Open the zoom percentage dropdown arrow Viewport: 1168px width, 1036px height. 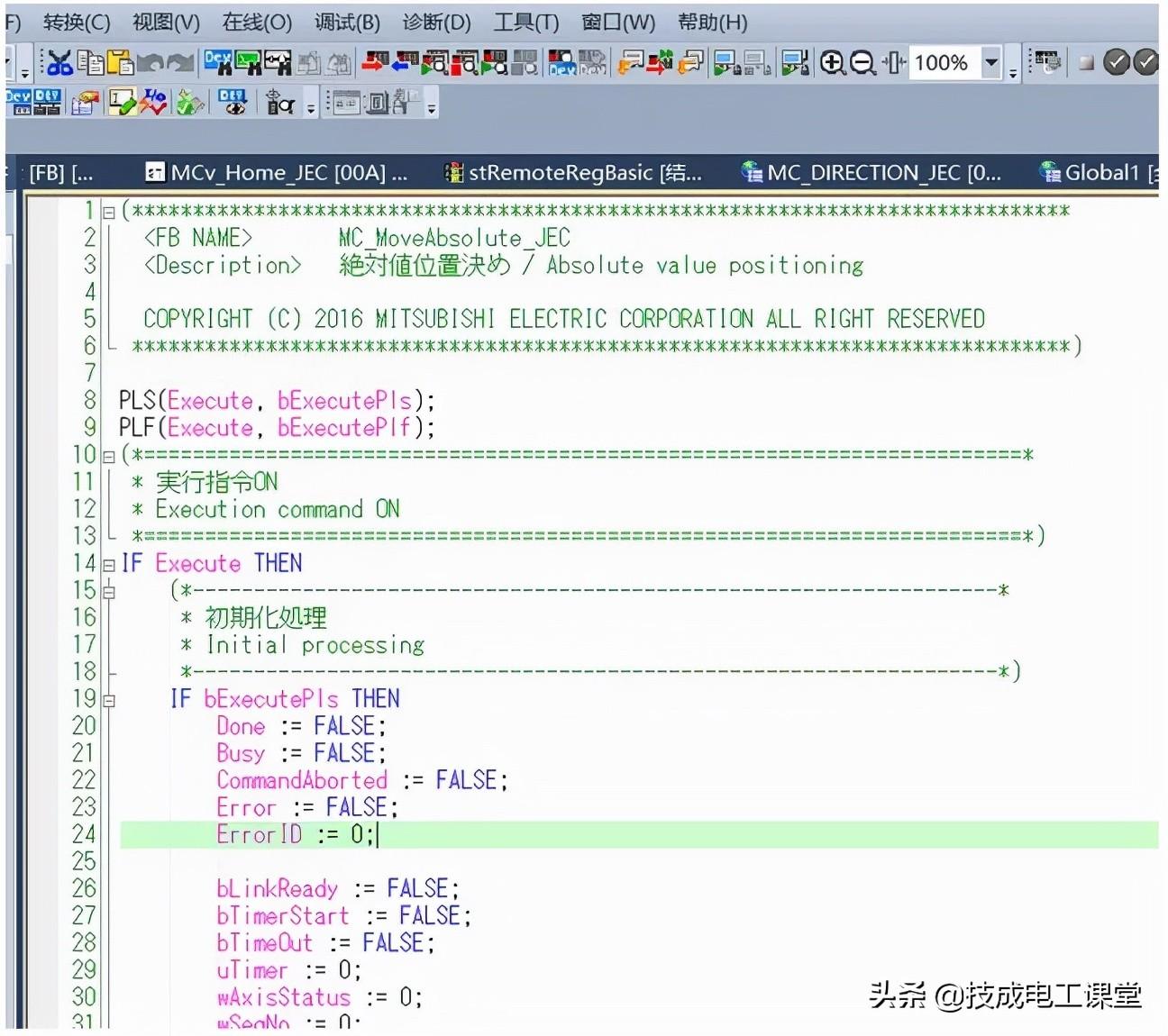[991, 62]
